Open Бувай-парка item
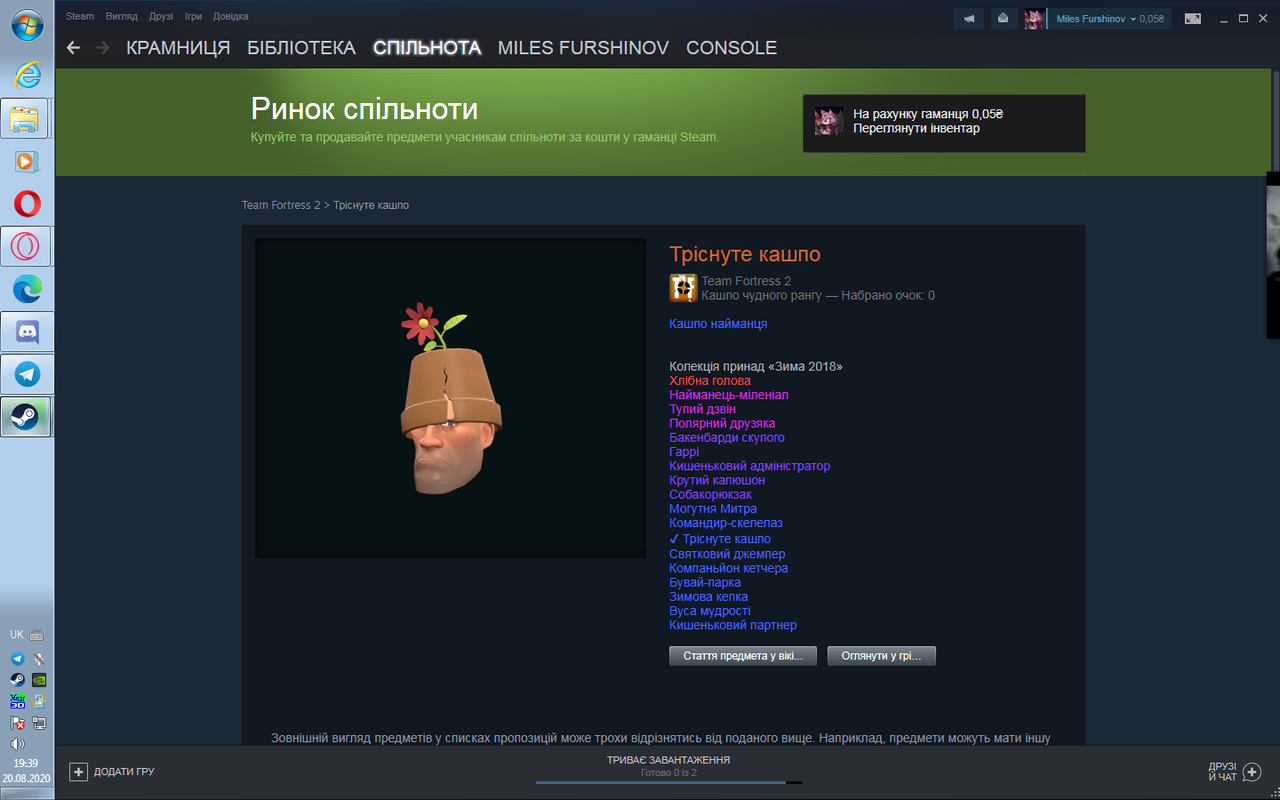The height and width of the screenshot is (800, 1280). pos(705,582)
